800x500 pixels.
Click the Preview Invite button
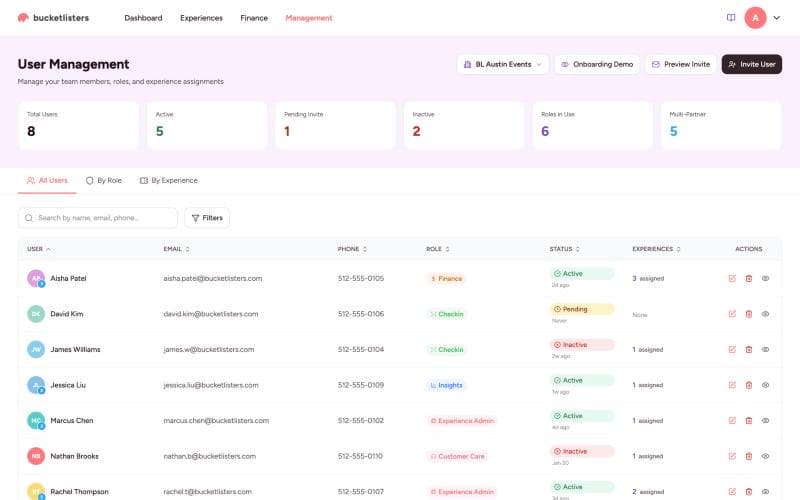click(681, 64)
